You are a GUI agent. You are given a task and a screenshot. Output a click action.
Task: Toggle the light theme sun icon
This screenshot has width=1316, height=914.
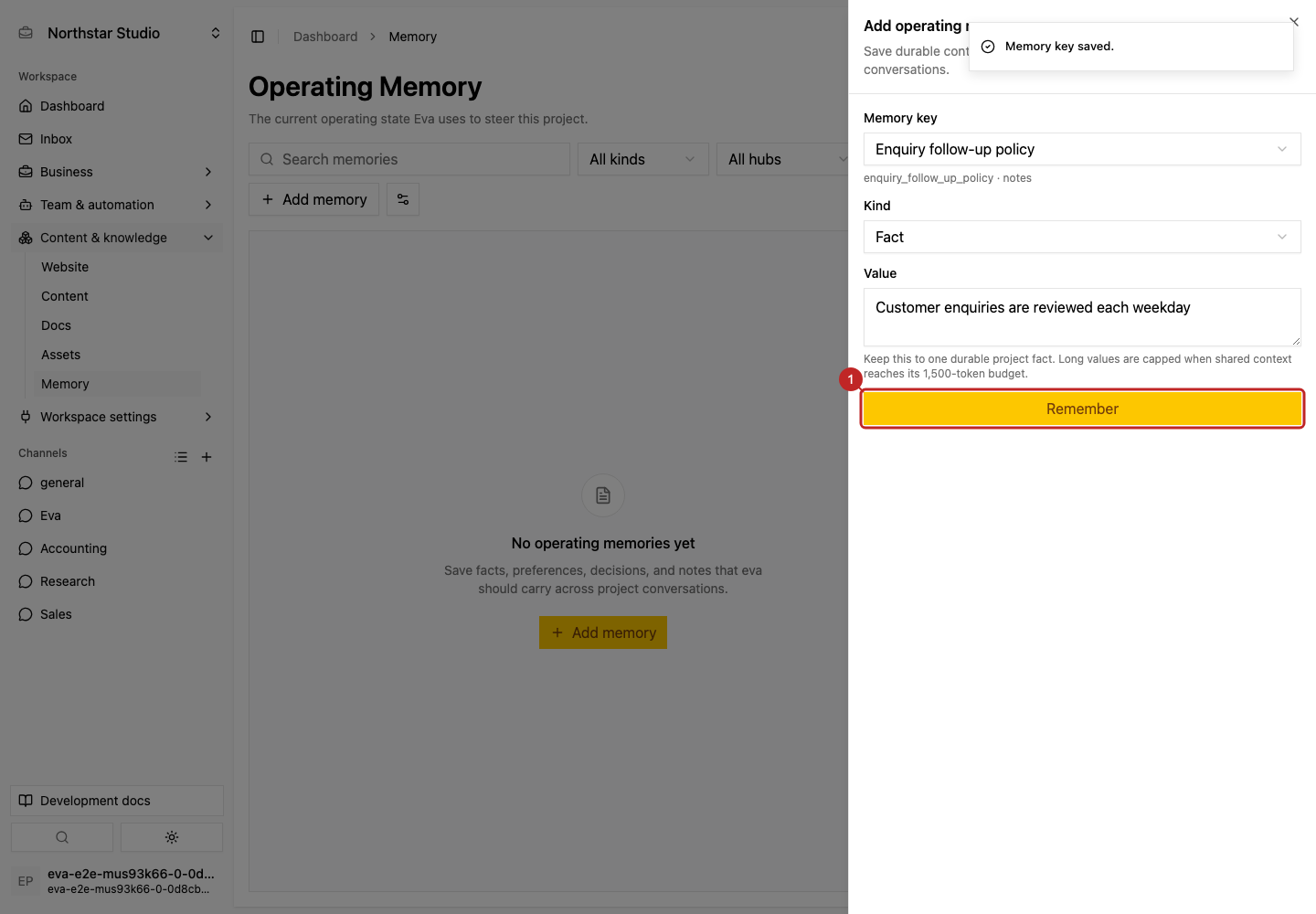click(x=172, y=837)
